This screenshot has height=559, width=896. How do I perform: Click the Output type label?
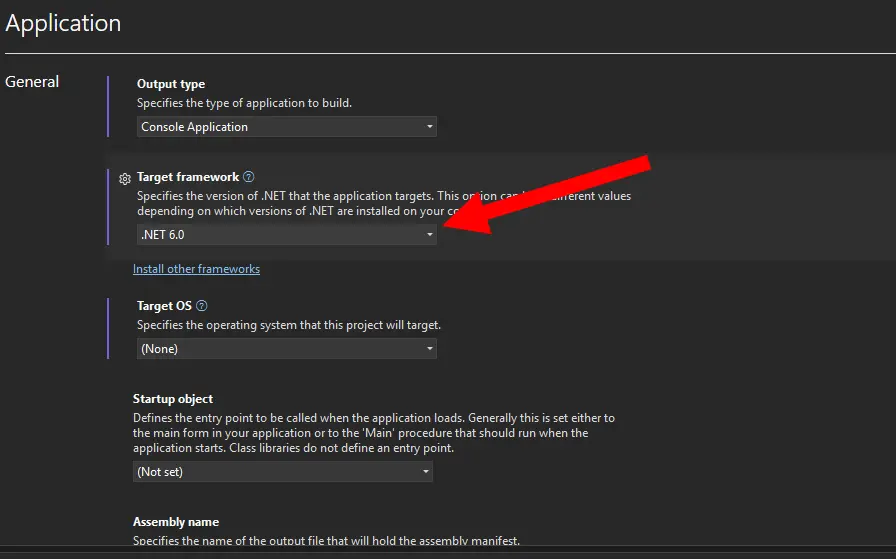coord(171,84)
